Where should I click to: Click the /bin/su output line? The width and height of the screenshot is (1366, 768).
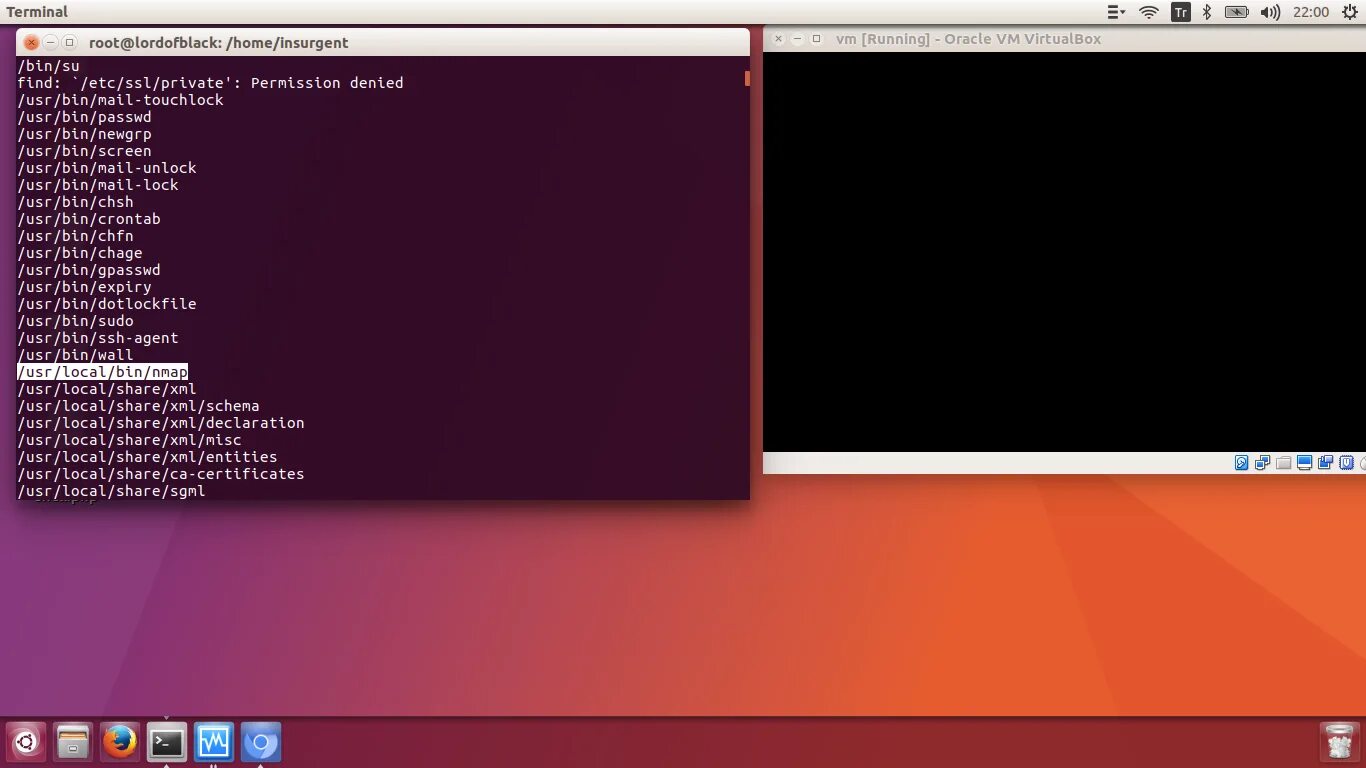click(x=48, y=66)
